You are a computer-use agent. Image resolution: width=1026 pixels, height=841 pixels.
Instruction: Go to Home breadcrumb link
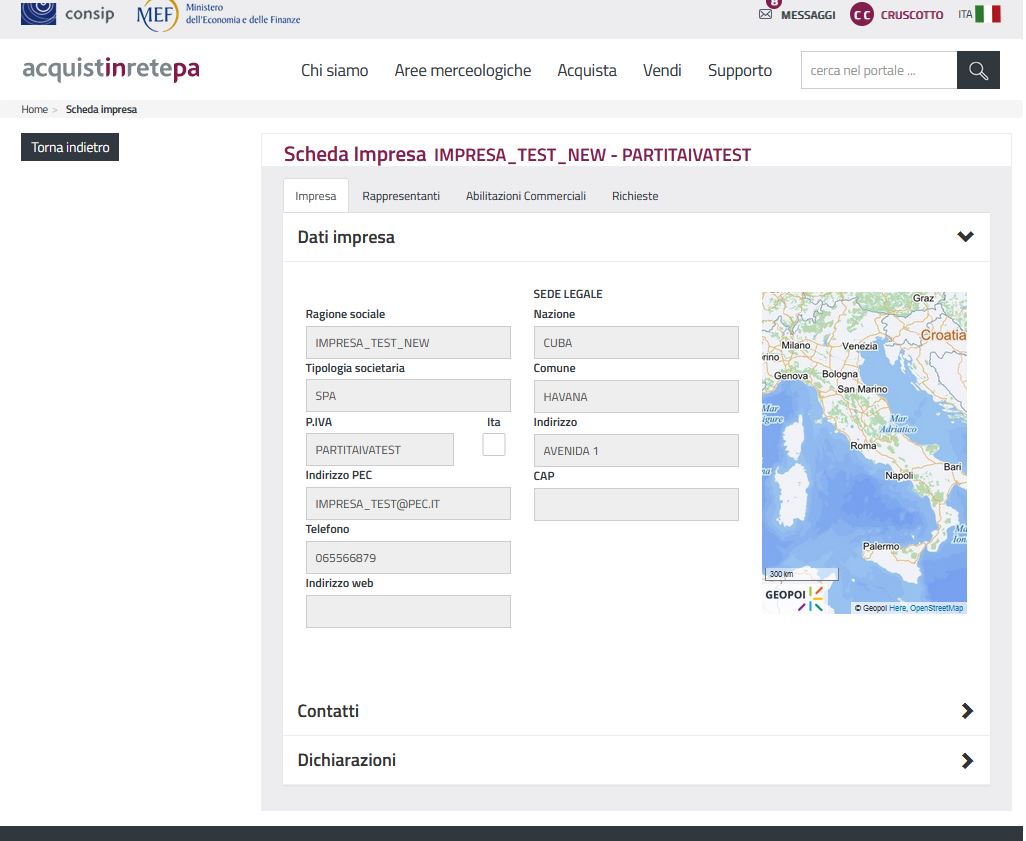tap(34, 109)
